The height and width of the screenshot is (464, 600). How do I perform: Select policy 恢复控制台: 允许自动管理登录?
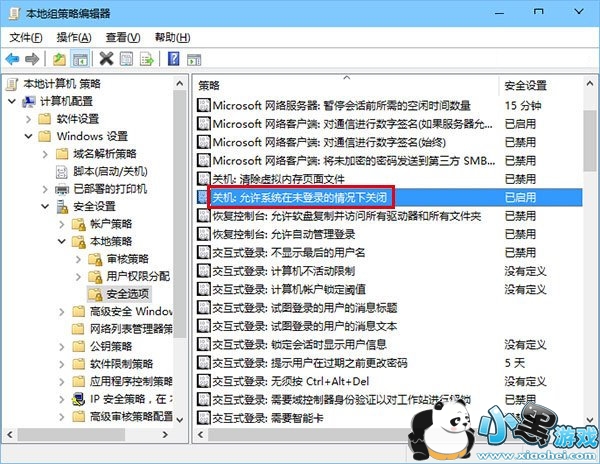284,234
